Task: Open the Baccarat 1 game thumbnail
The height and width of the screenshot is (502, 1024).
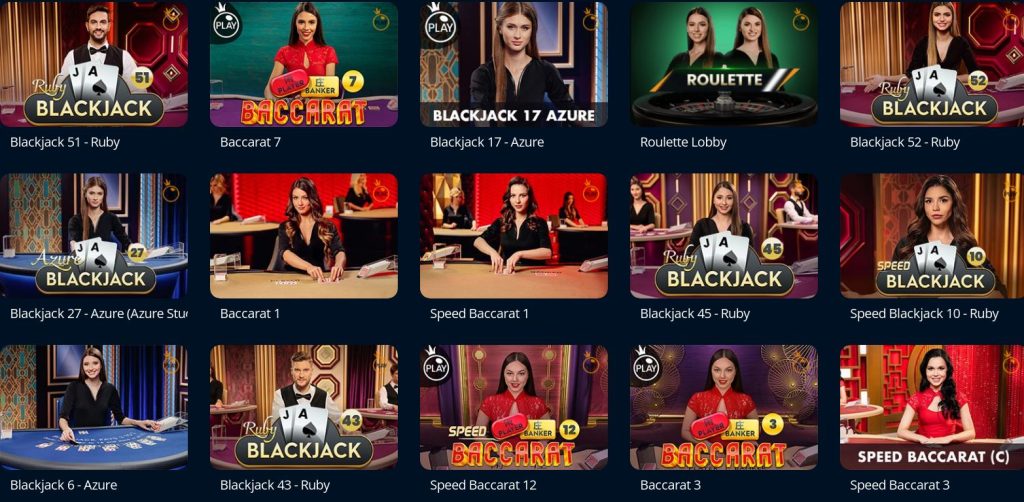Action: (x=304, y=236)
